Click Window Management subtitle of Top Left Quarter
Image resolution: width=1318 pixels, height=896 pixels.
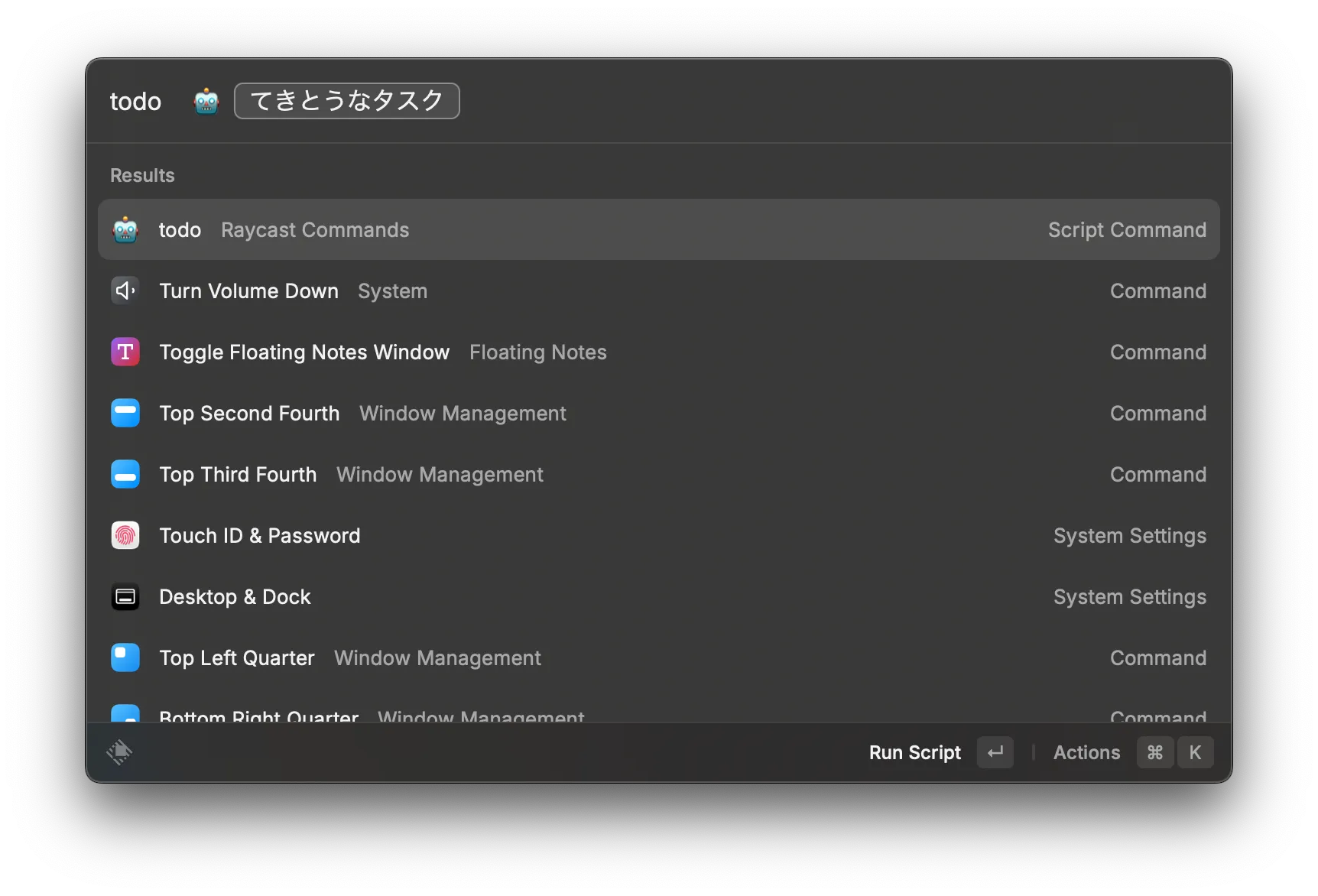click(437, 657)
